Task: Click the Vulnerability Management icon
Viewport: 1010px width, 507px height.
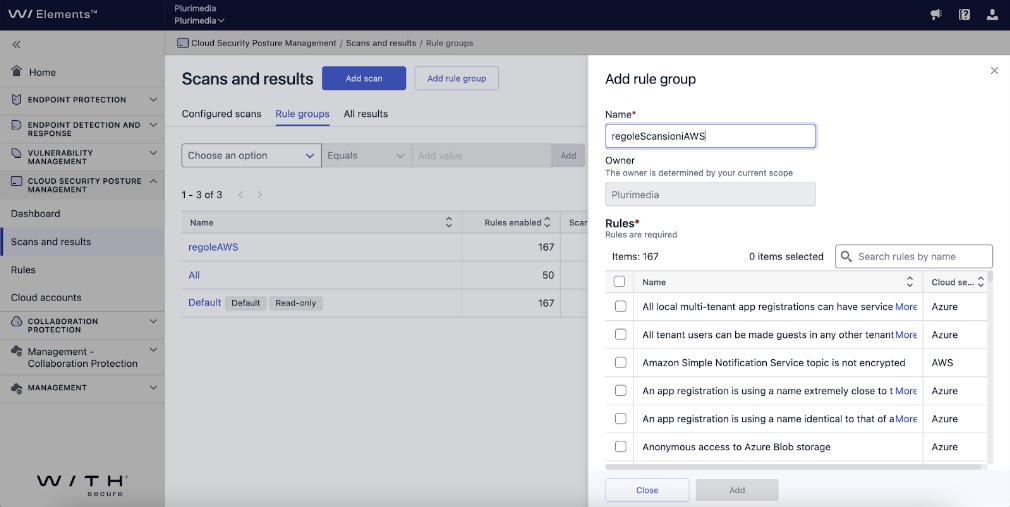Action: pos(17,153)
